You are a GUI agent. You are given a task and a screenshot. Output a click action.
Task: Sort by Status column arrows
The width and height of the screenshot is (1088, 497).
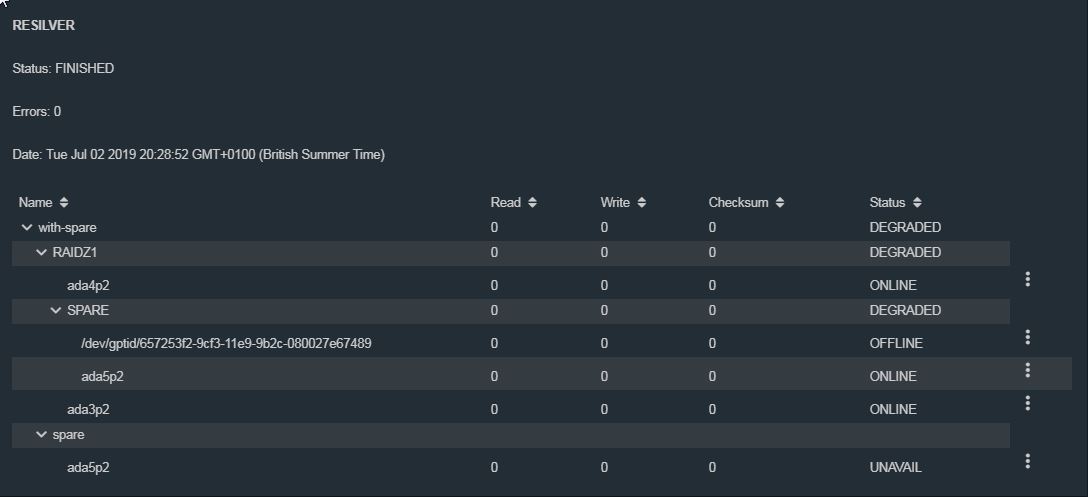pos(917,203)
